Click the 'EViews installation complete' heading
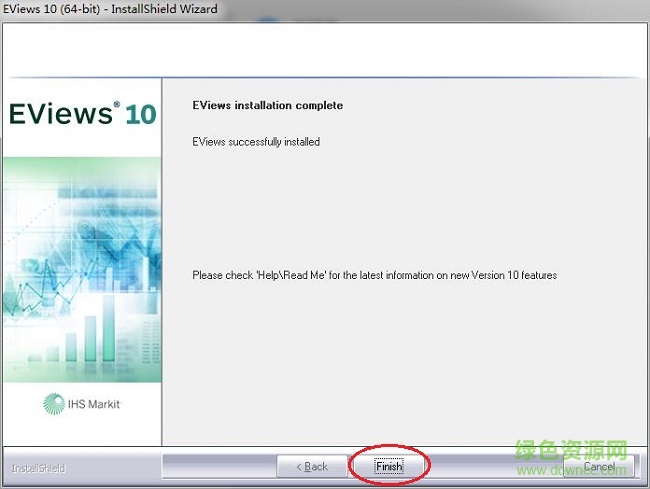The image size is (650, 489). click(x=267, y=105)
